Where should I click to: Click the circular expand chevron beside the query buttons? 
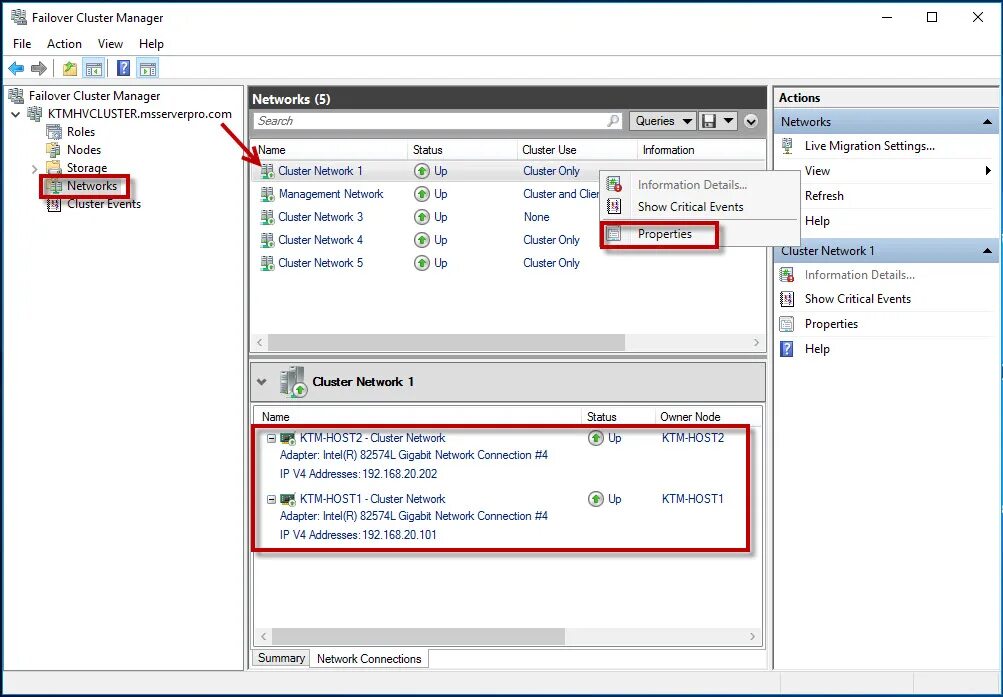point(751,121)
